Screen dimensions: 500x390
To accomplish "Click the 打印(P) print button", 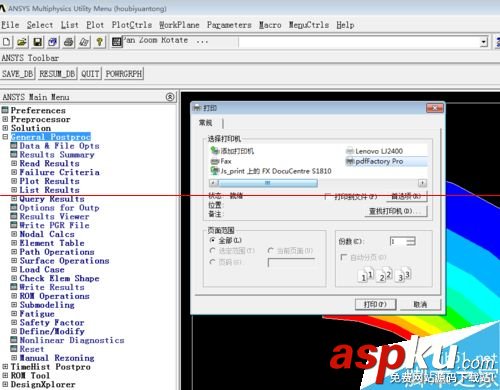I will [375, 304].
